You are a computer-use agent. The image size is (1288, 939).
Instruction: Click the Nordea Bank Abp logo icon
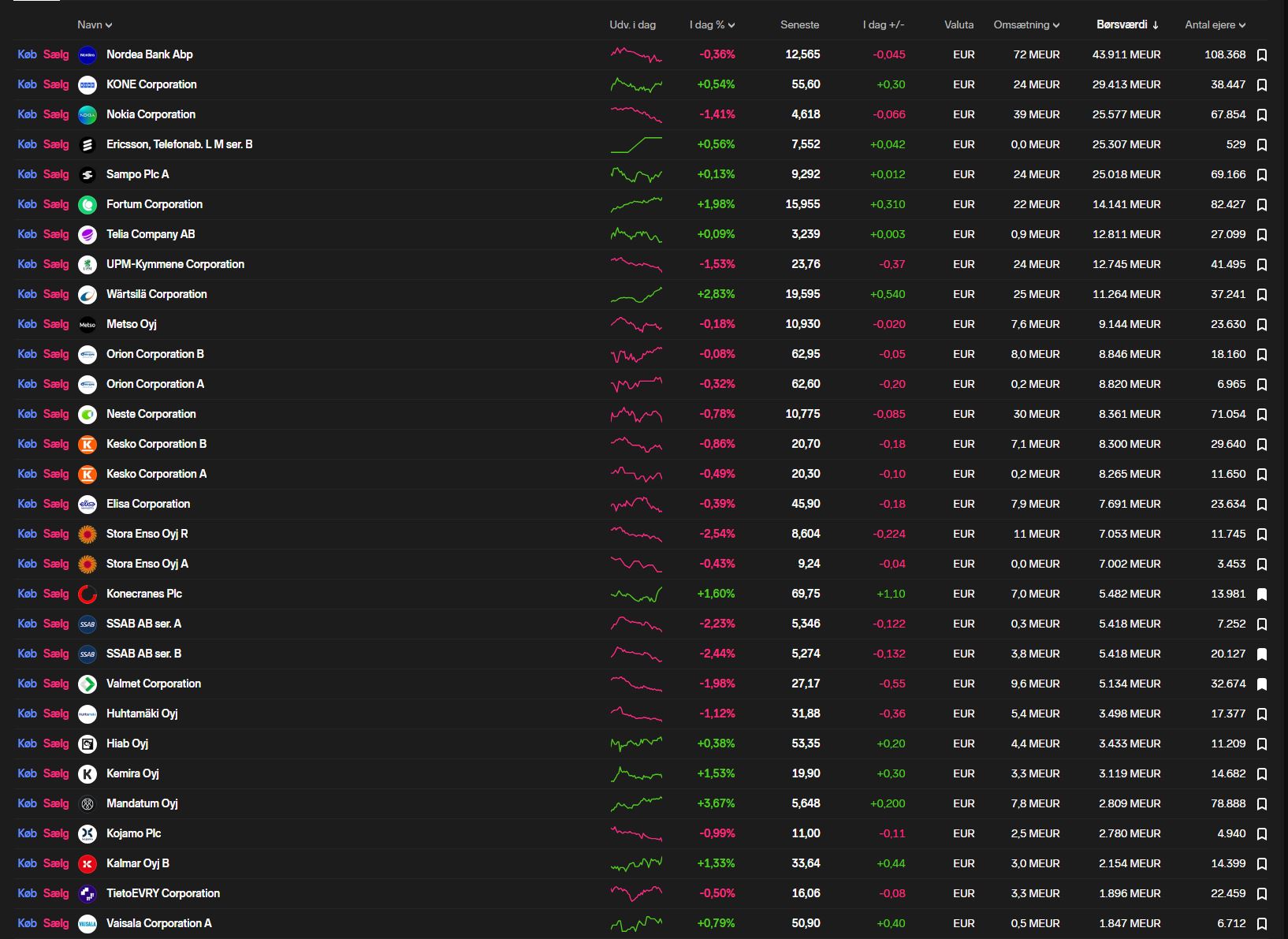pos(87,55)
